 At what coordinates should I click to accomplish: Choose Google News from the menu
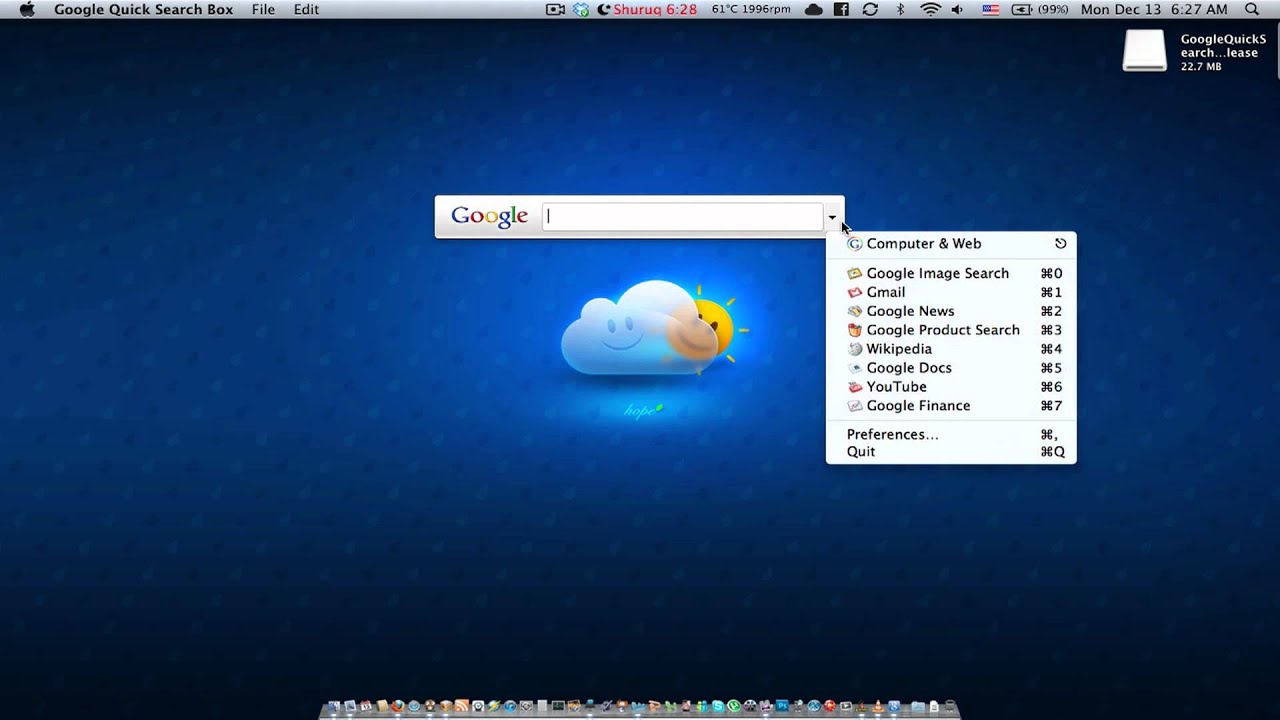(x=951, y=311)
